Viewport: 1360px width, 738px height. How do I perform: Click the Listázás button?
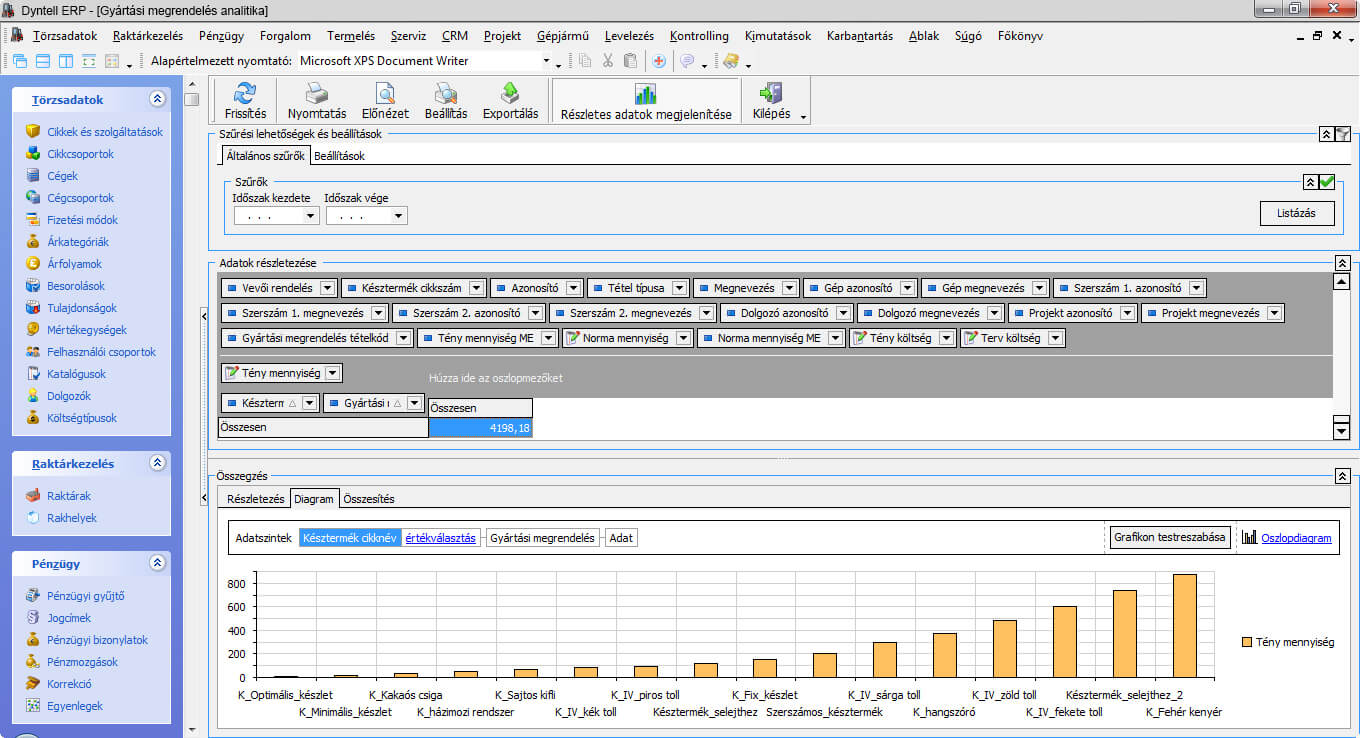click(1296, 213)
